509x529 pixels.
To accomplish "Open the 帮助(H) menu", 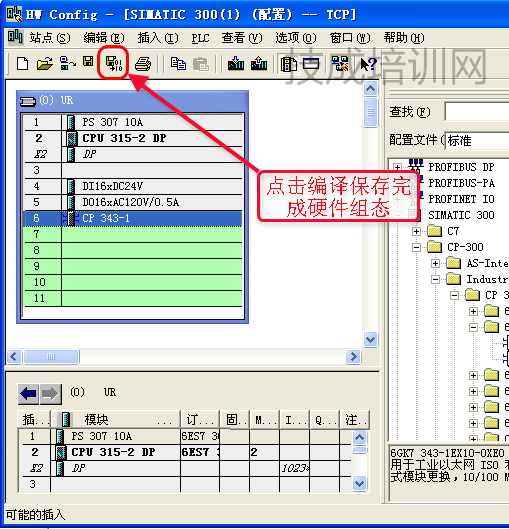I will click(x=404, y=38).
